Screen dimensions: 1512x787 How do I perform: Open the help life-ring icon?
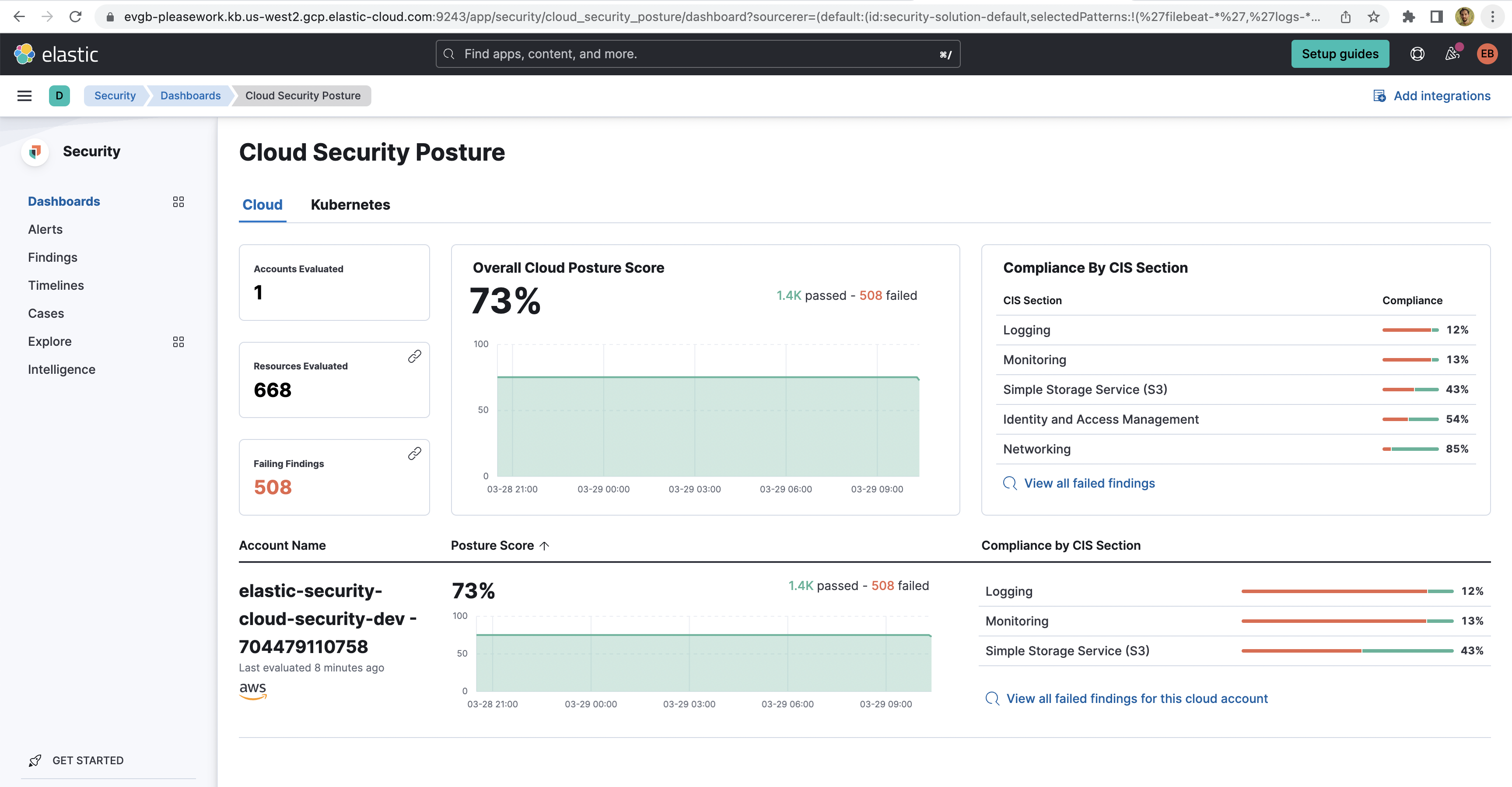point(1417,53)
